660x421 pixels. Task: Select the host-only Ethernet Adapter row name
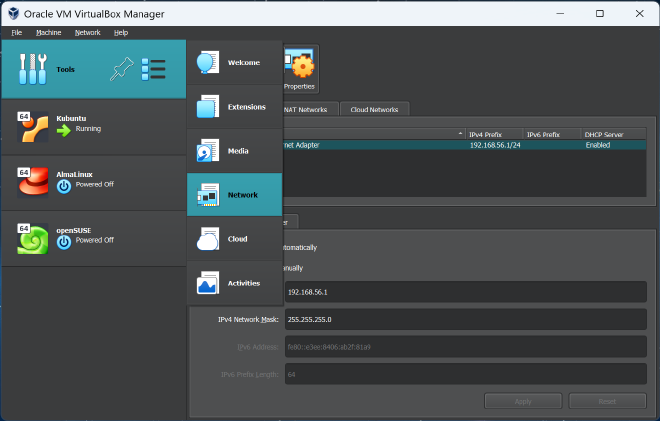[x=301, y=145]
